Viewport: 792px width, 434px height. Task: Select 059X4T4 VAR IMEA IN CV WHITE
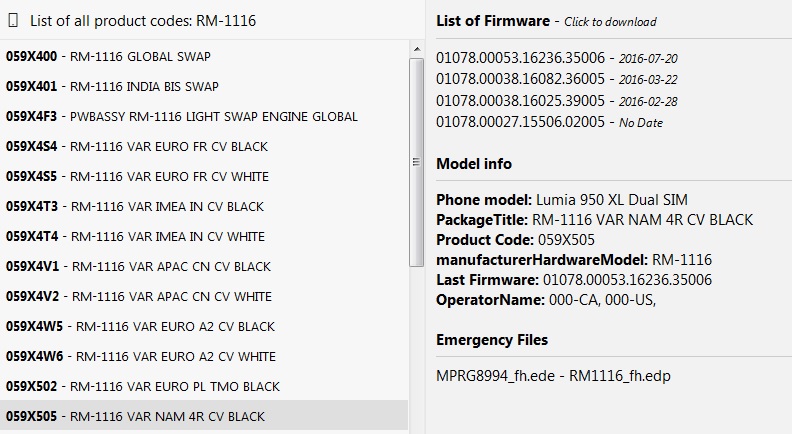[x=204, y=236]
